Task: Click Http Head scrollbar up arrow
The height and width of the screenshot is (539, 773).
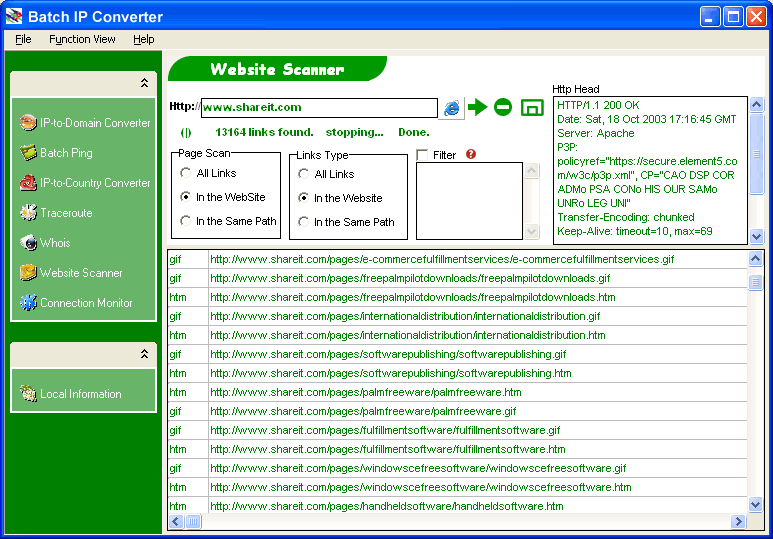Action: tap(757, 104)
